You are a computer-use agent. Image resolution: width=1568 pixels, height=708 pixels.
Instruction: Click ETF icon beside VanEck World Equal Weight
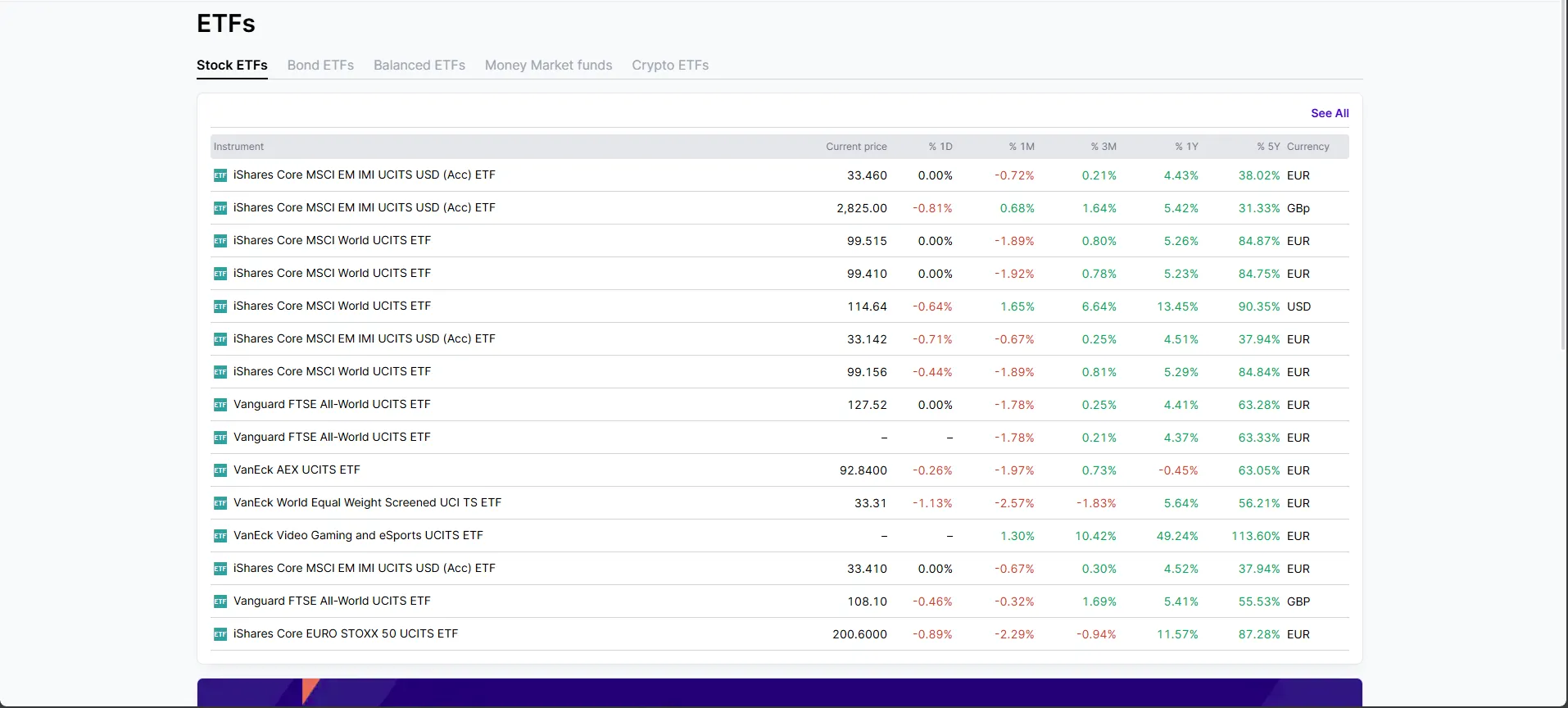coord(220,503)
